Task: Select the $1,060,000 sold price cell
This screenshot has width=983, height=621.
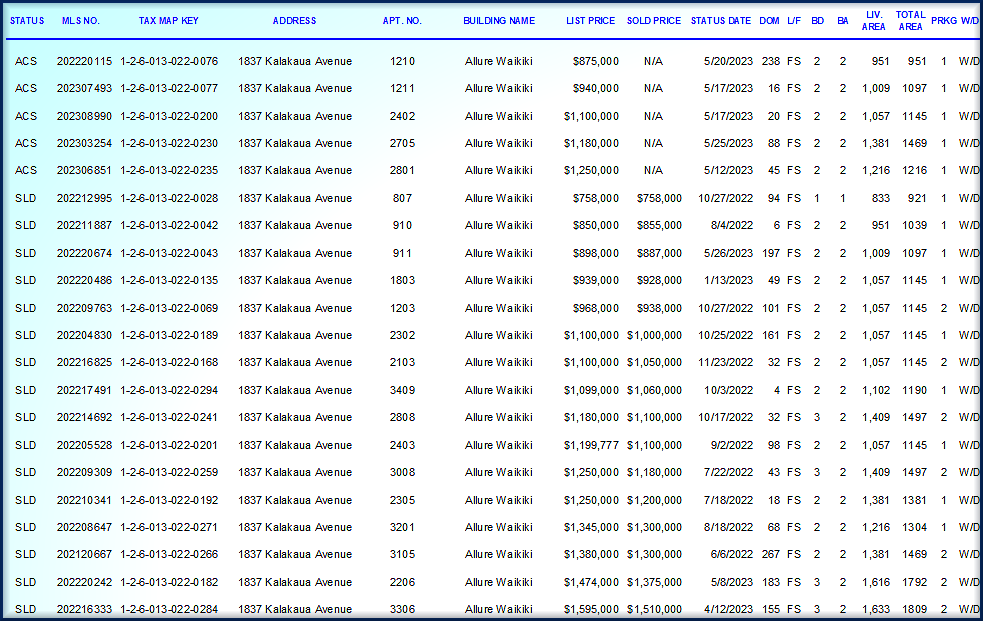Action: point(654,390)
